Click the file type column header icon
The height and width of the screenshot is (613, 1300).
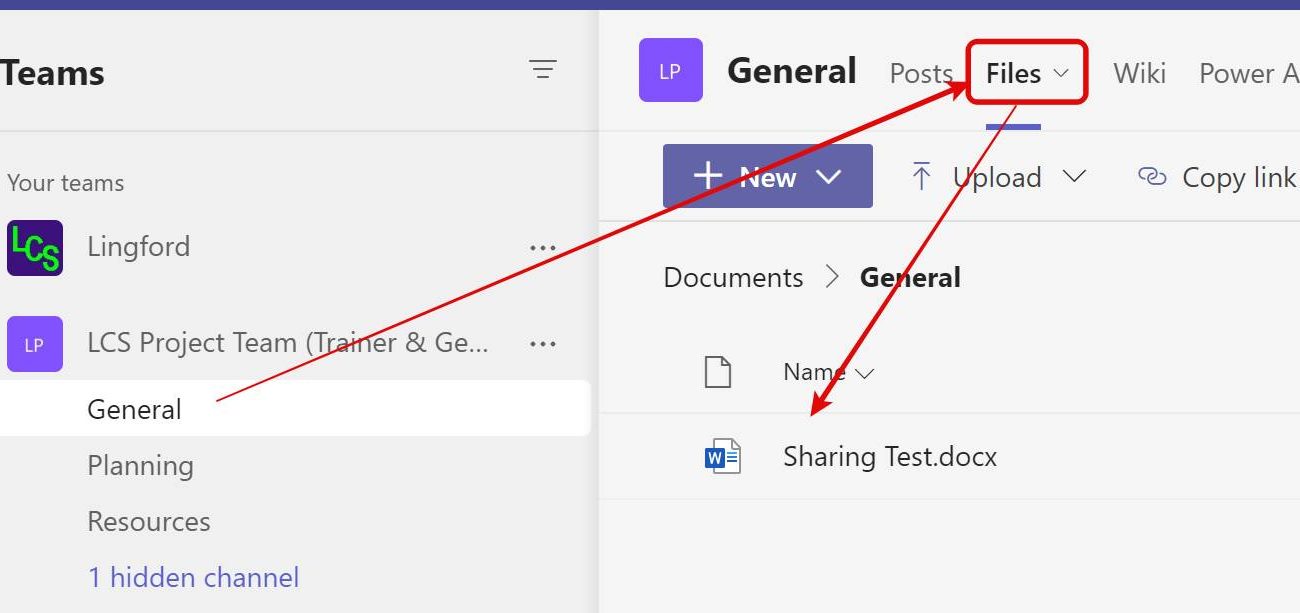click(718, 372)
